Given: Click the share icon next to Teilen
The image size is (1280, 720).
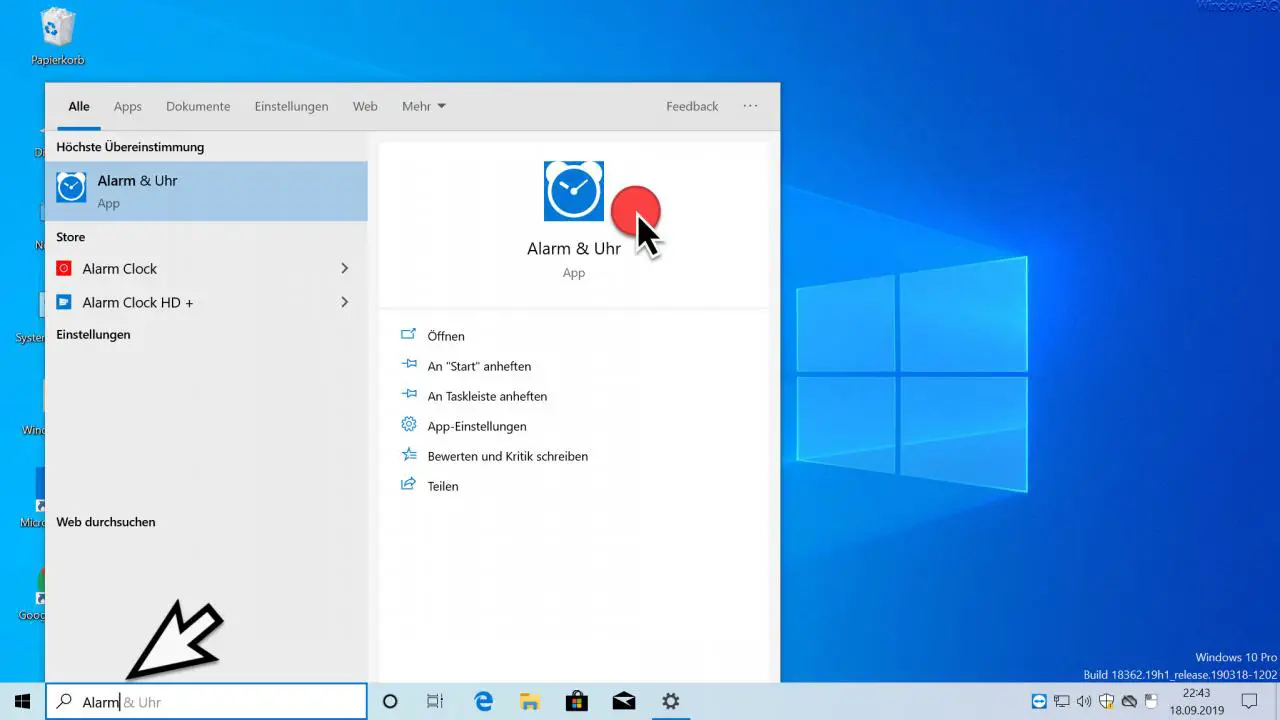Looking at the screenshot, I should (x=408, y=485).
